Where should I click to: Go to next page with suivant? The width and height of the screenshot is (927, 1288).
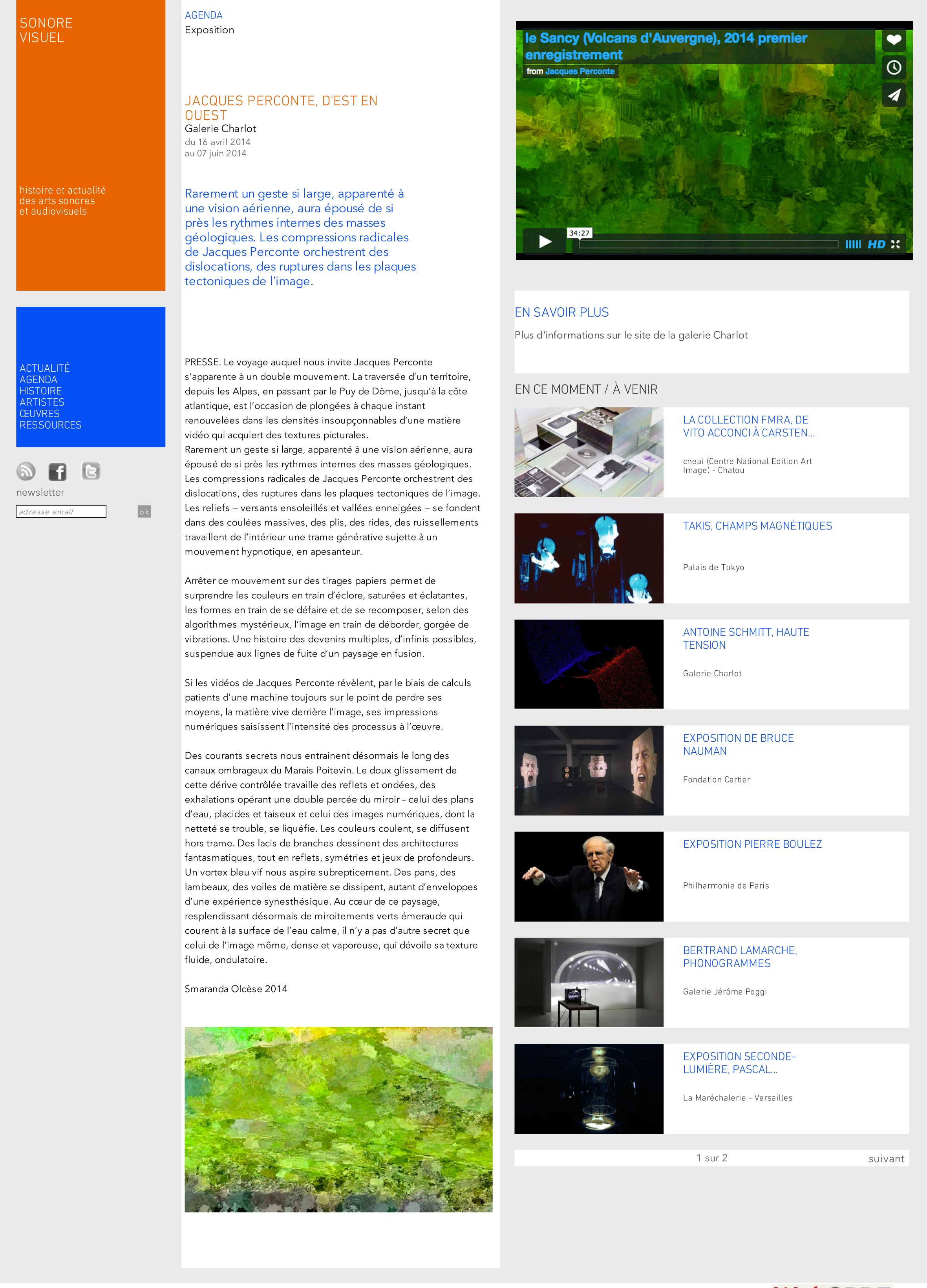[886, 1158]
